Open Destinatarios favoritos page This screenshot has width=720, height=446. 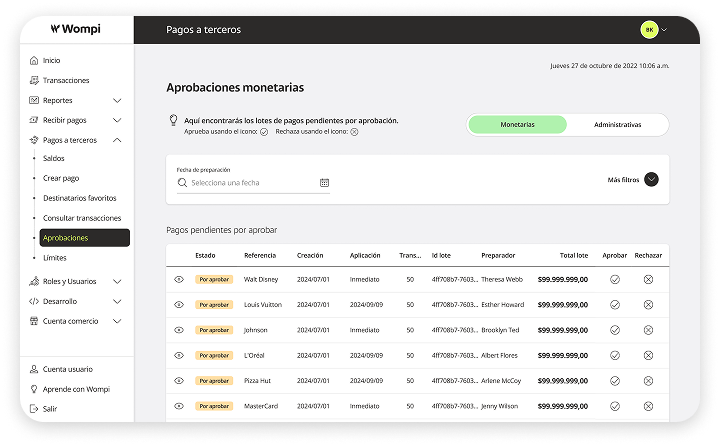(80, 198)
